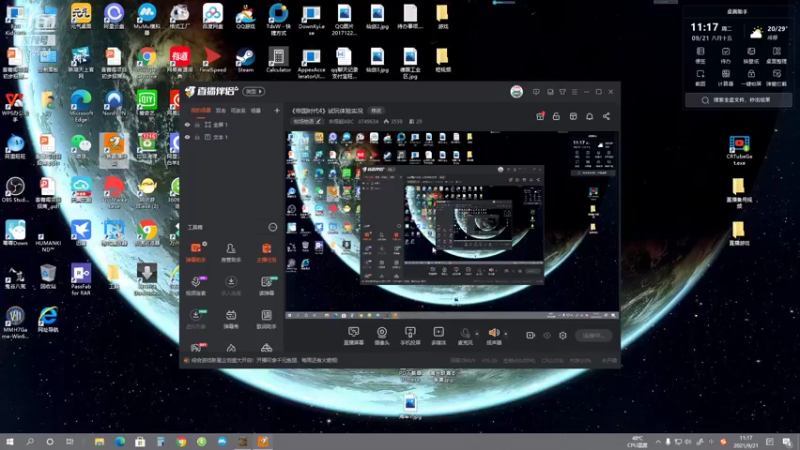The width and height of the screenshot is (800, 450).
Task: Add a new scene with plus button
Action: point(277,110)
